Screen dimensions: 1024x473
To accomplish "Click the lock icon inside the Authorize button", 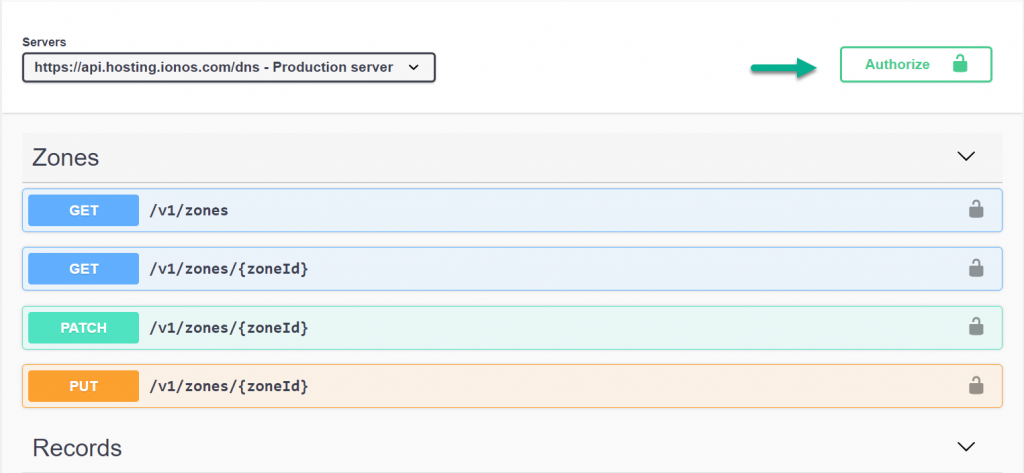I will (x=960, y=64).
